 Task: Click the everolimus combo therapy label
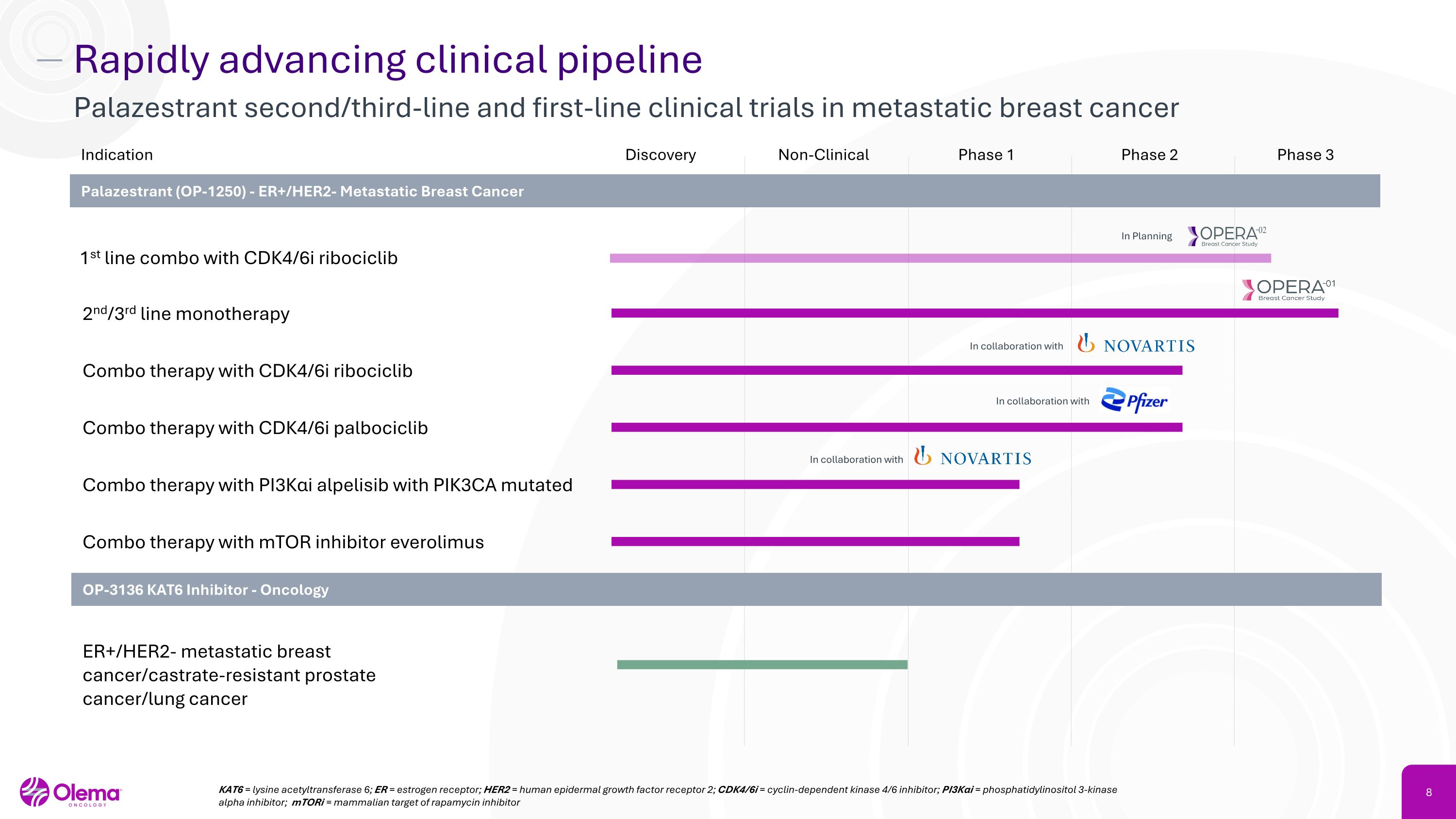pos(283,542)
